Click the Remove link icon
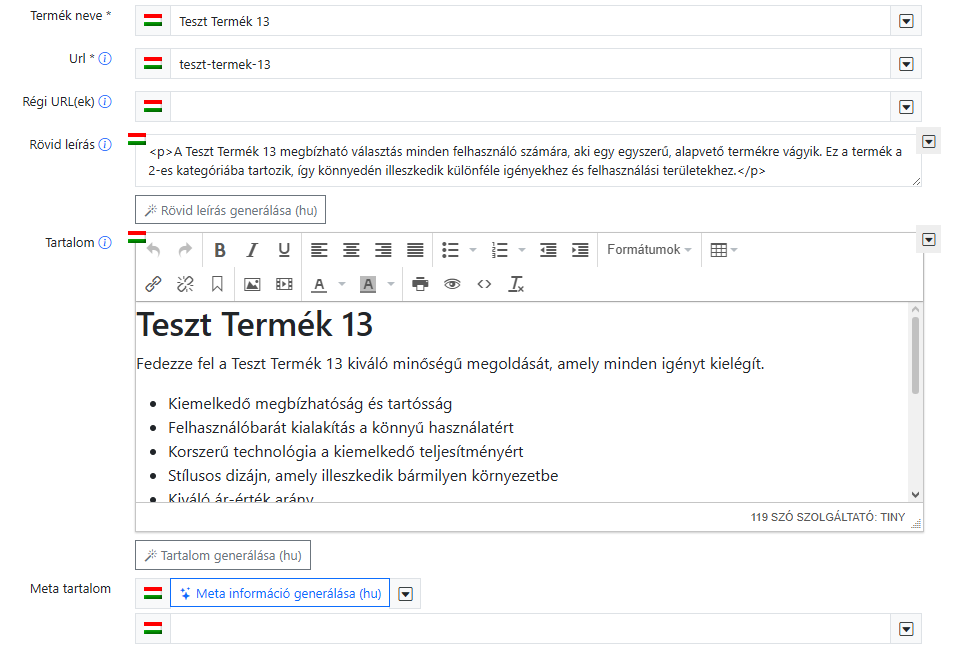957x648 pixels. pyautogui.click(x=184, y=284)
